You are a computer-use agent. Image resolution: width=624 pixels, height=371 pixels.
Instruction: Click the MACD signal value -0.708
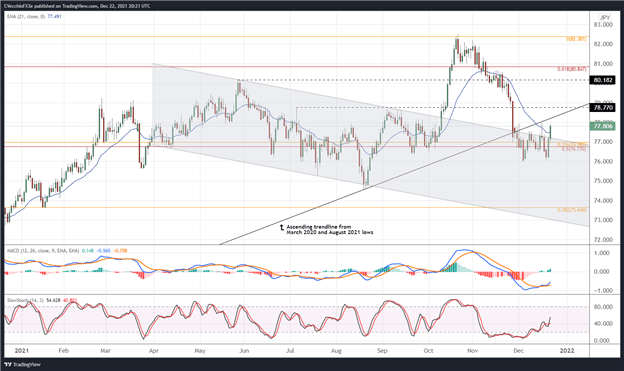click(120, 251)
